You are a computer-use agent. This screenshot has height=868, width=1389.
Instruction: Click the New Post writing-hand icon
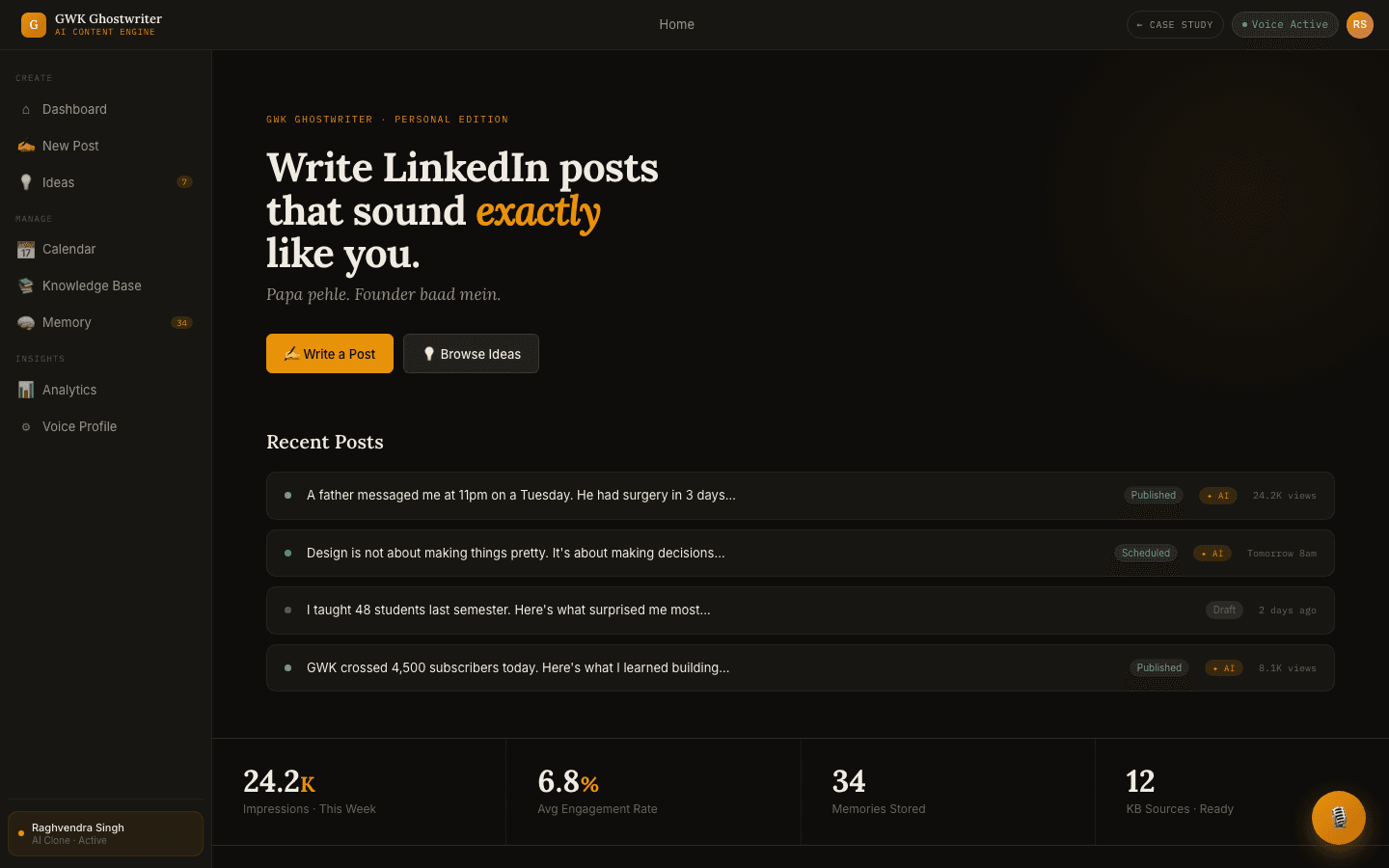26,147
